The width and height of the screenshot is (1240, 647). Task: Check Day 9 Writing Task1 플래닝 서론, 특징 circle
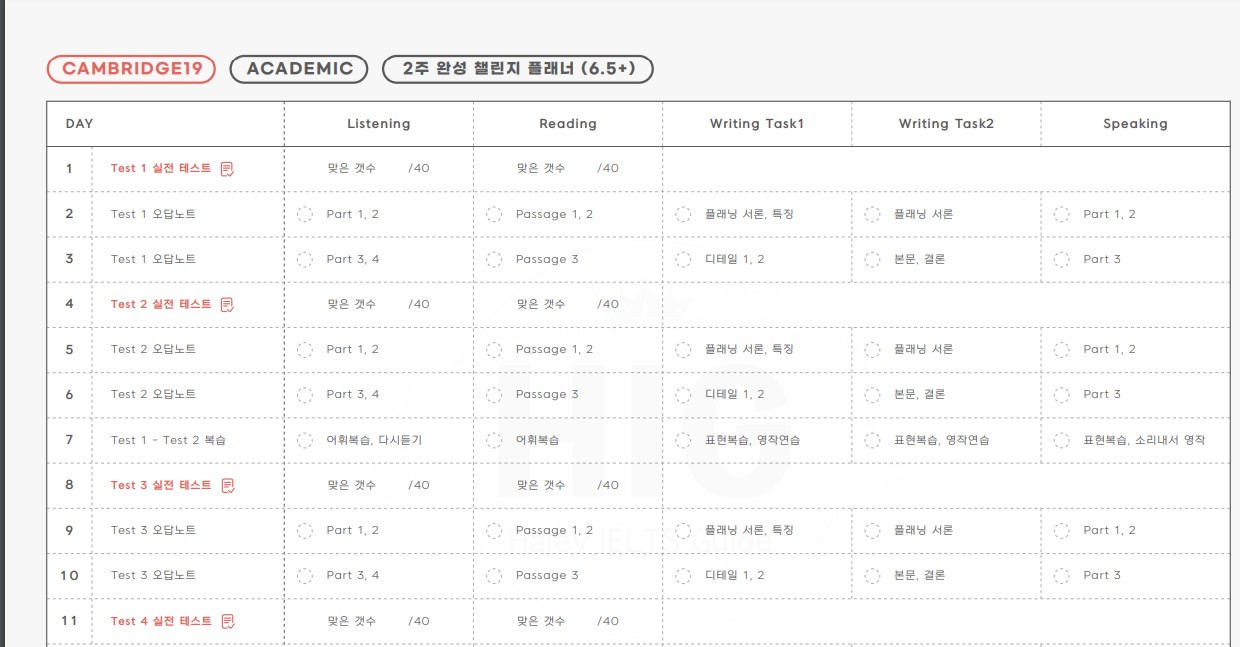tap(683, 530)
